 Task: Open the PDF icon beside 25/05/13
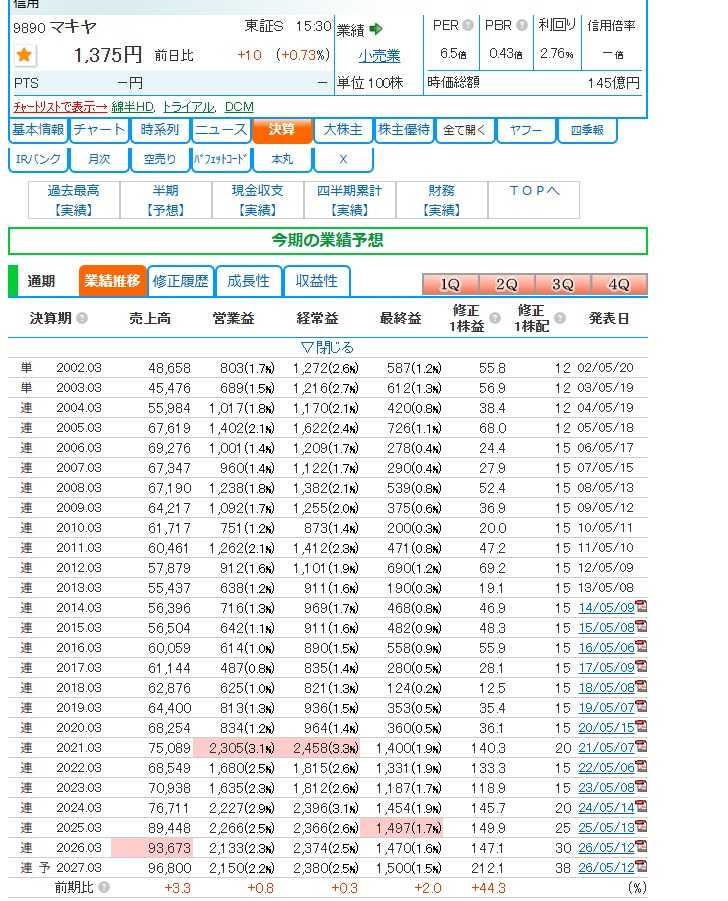coord(641,826)
